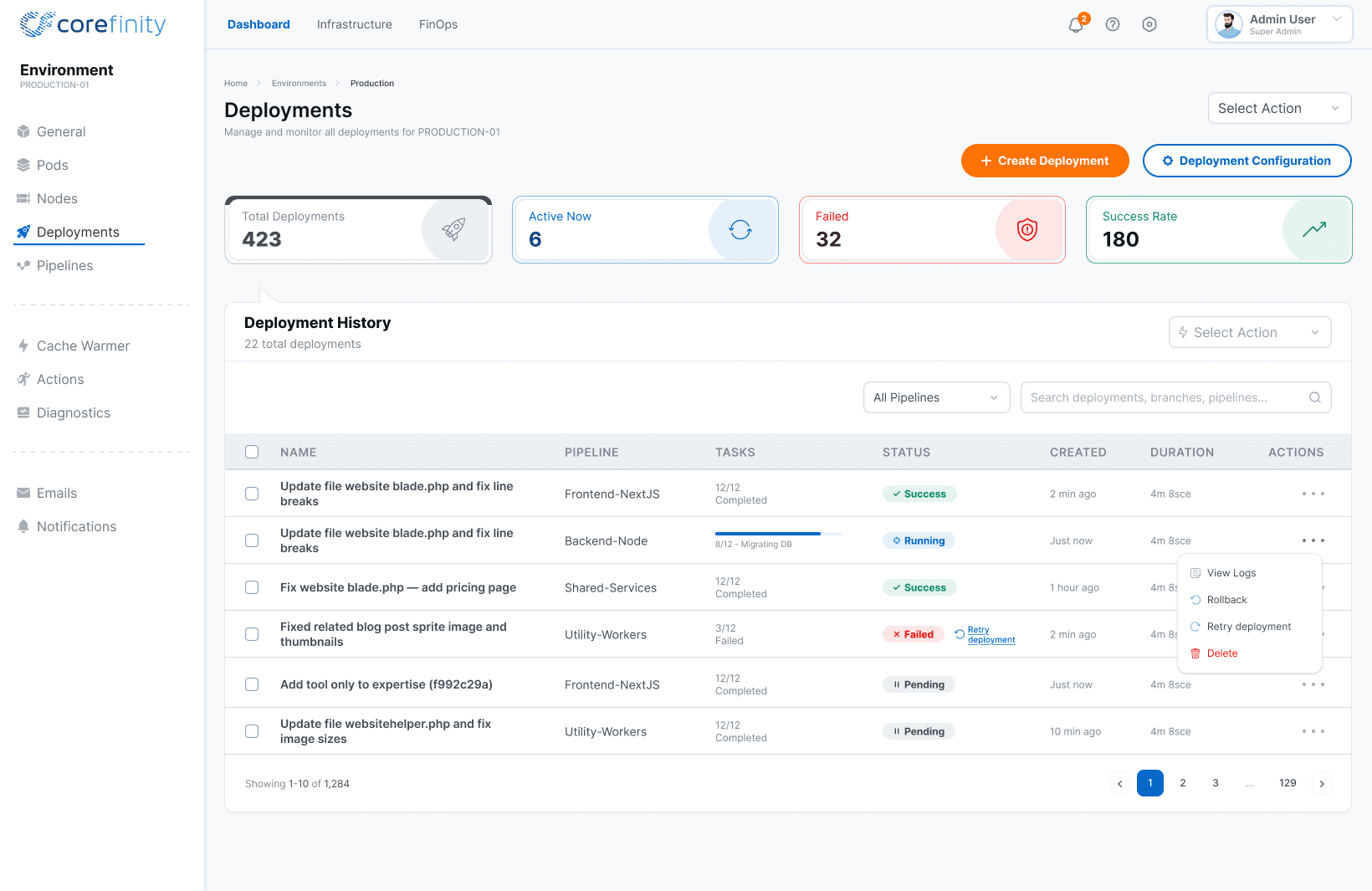Click the trend arrow icon on Success Rate card
The image size is (1372, 891).
pyautogui.click(x=1314, y=229)
